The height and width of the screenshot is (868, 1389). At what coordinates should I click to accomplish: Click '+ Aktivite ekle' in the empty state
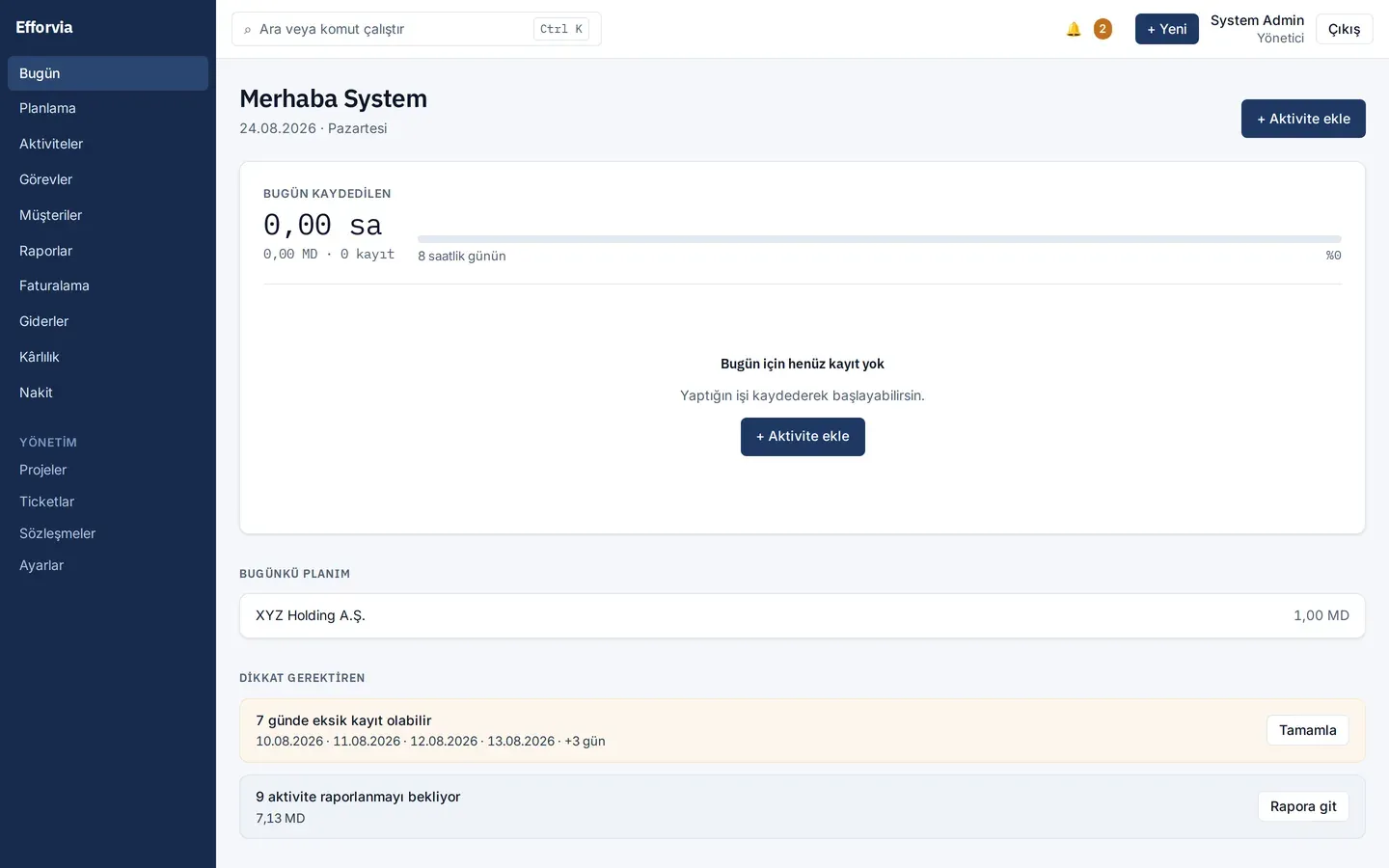point(803,437)
